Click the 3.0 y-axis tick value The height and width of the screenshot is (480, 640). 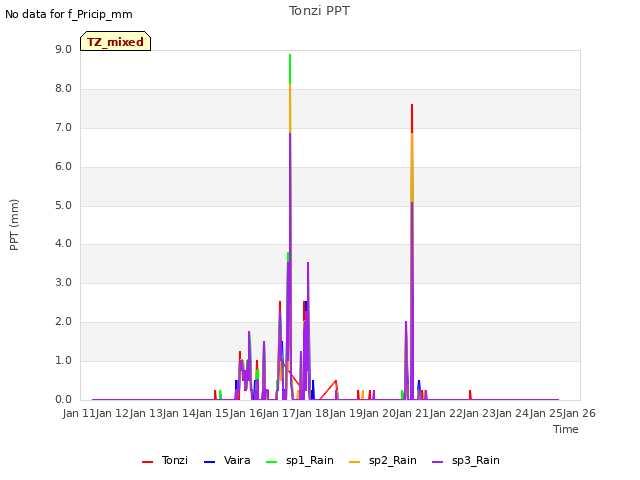point(63,282)
